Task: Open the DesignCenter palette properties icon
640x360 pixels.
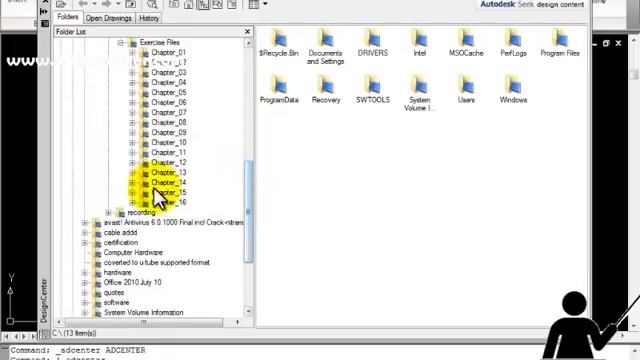Action: pos(44,24)
